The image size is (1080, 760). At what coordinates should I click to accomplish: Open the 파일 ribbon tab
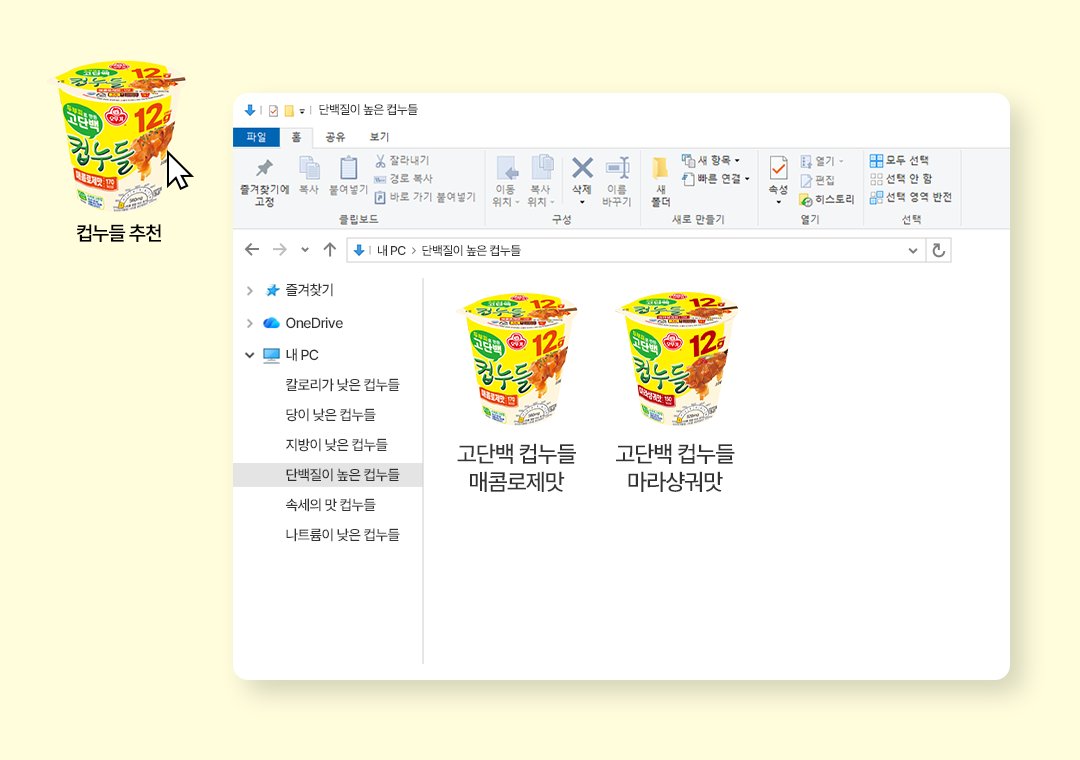pos(256,137)
